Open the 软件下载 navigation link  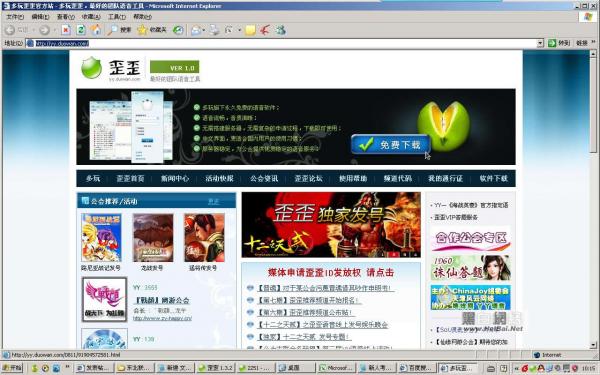494,179
